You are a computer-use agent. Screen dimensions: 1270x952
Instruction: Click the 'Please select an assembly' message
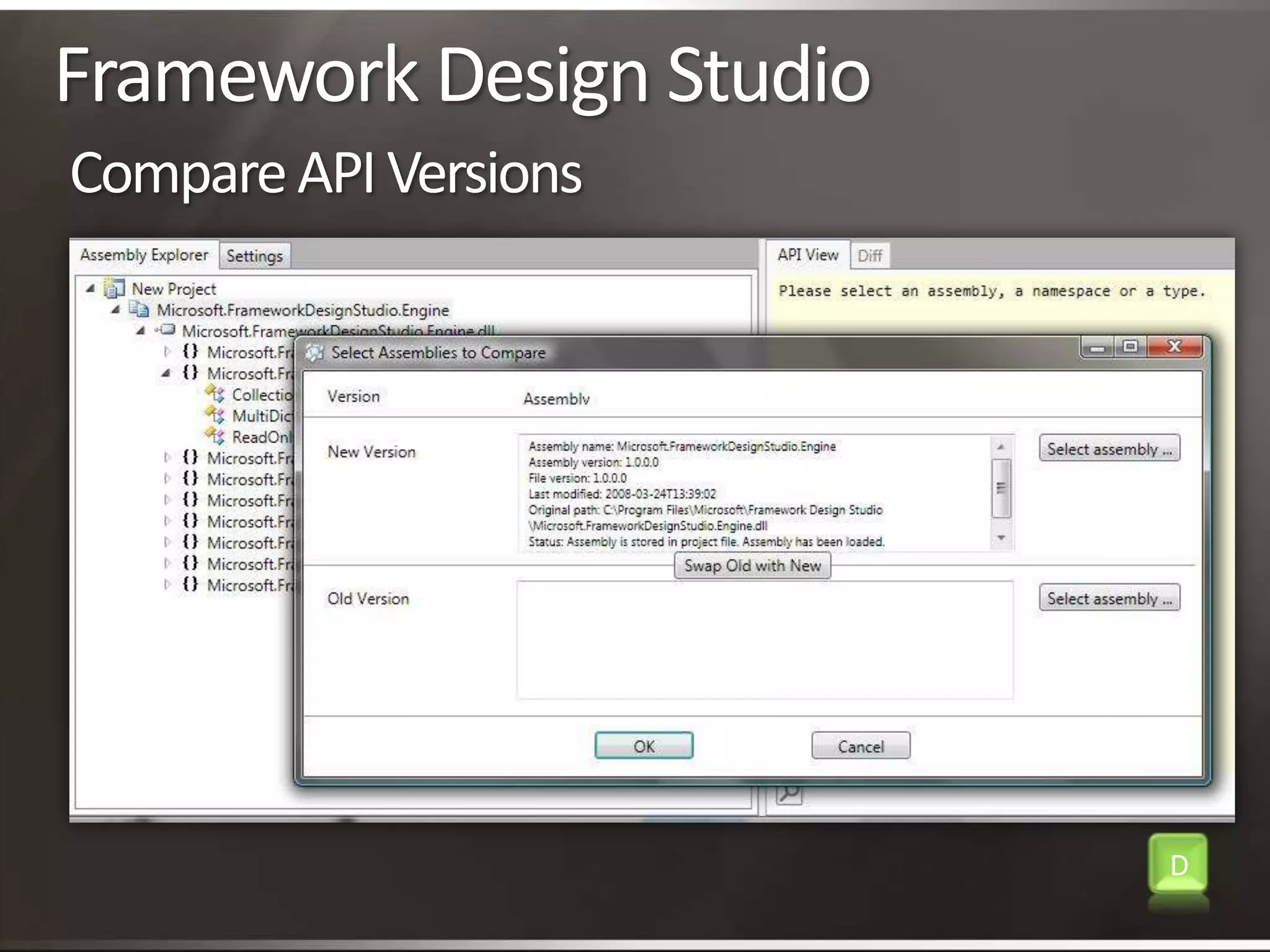(x=992, y=291)
